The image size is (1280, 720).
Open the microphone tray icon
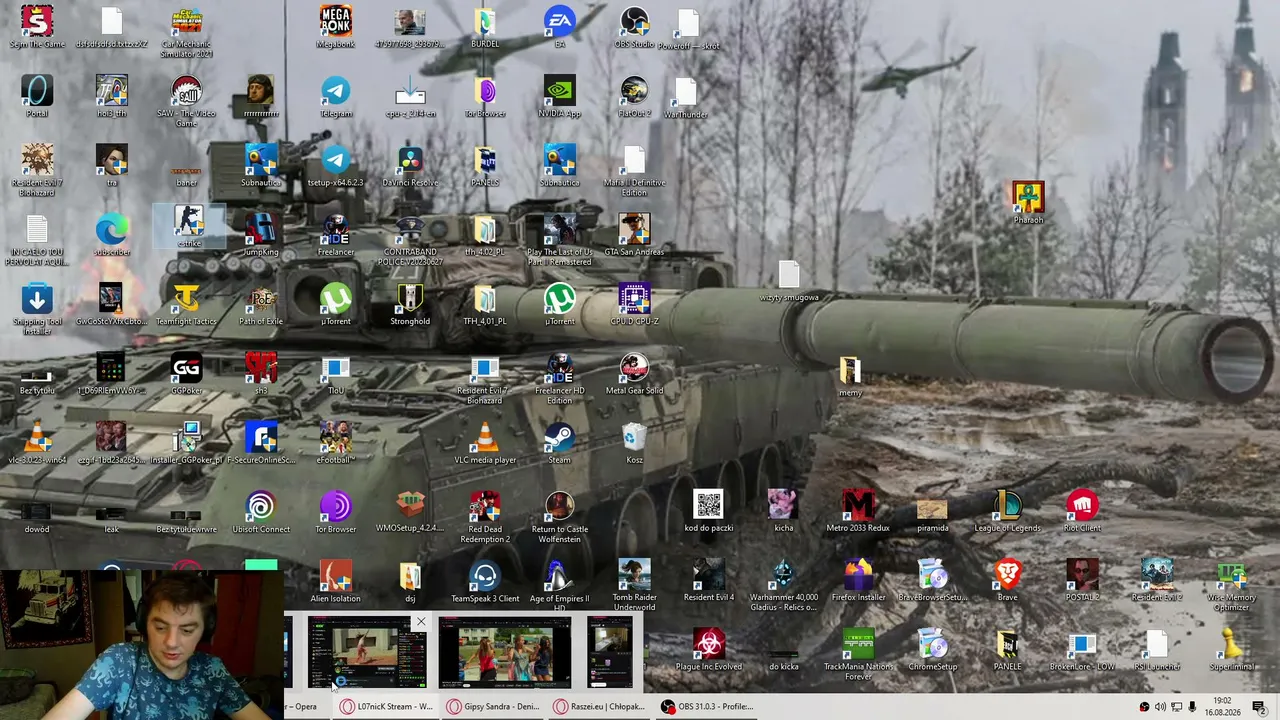[x=1192, y=707]
